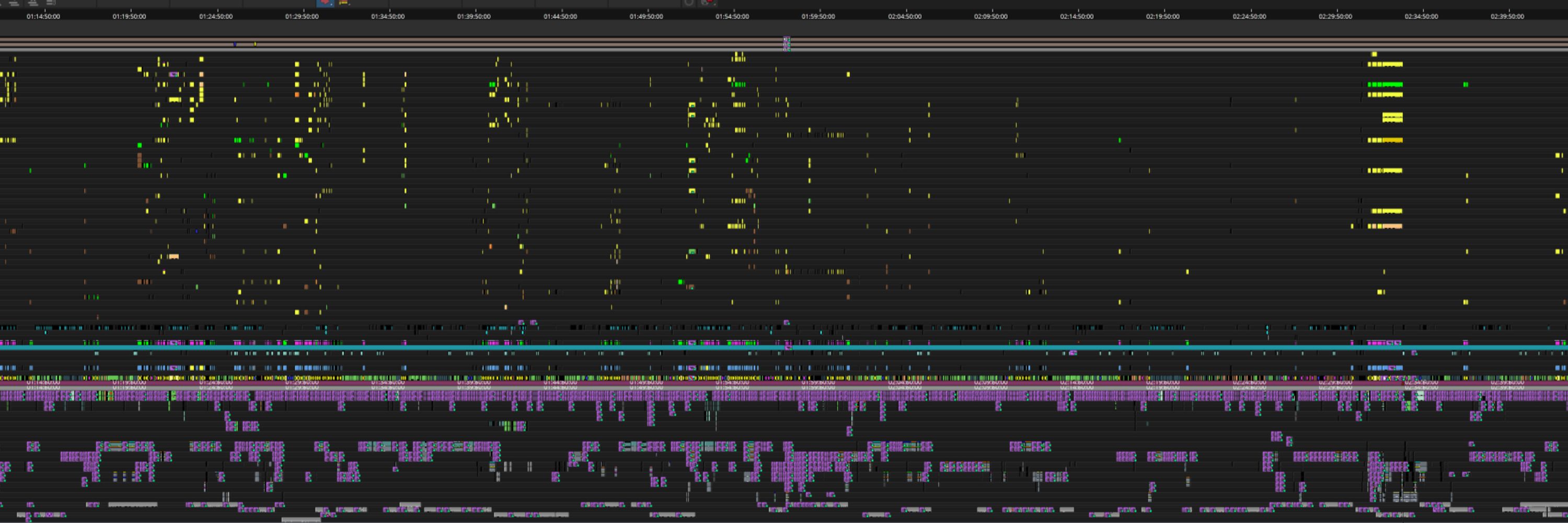The image size is (1568, 523).
Task: Jump to 01:54:50:00 on the upper ruler
Action: pos(732,16)
